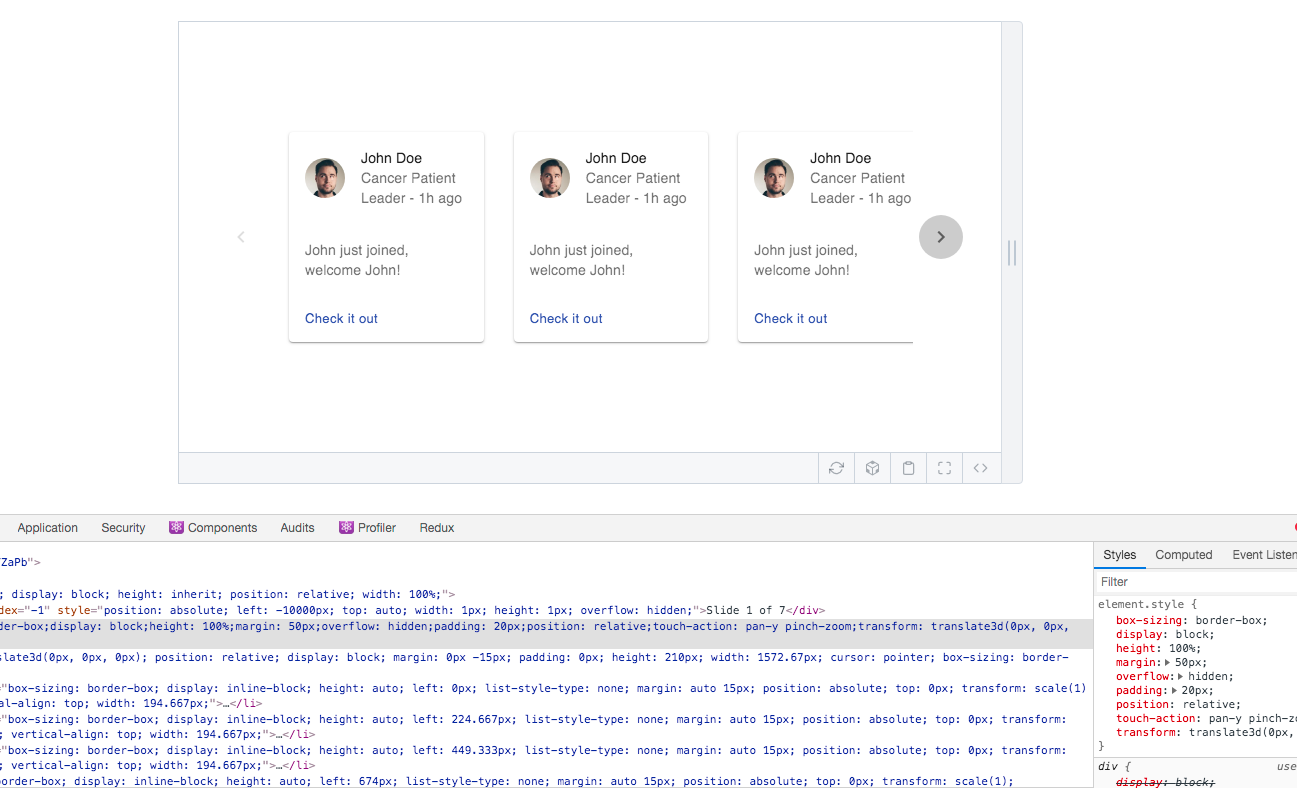Image resolution: width=1297 pixels, height=788 pixels.
Task: Open sandbox in new window via cube icon
Action: coord(872,467)
